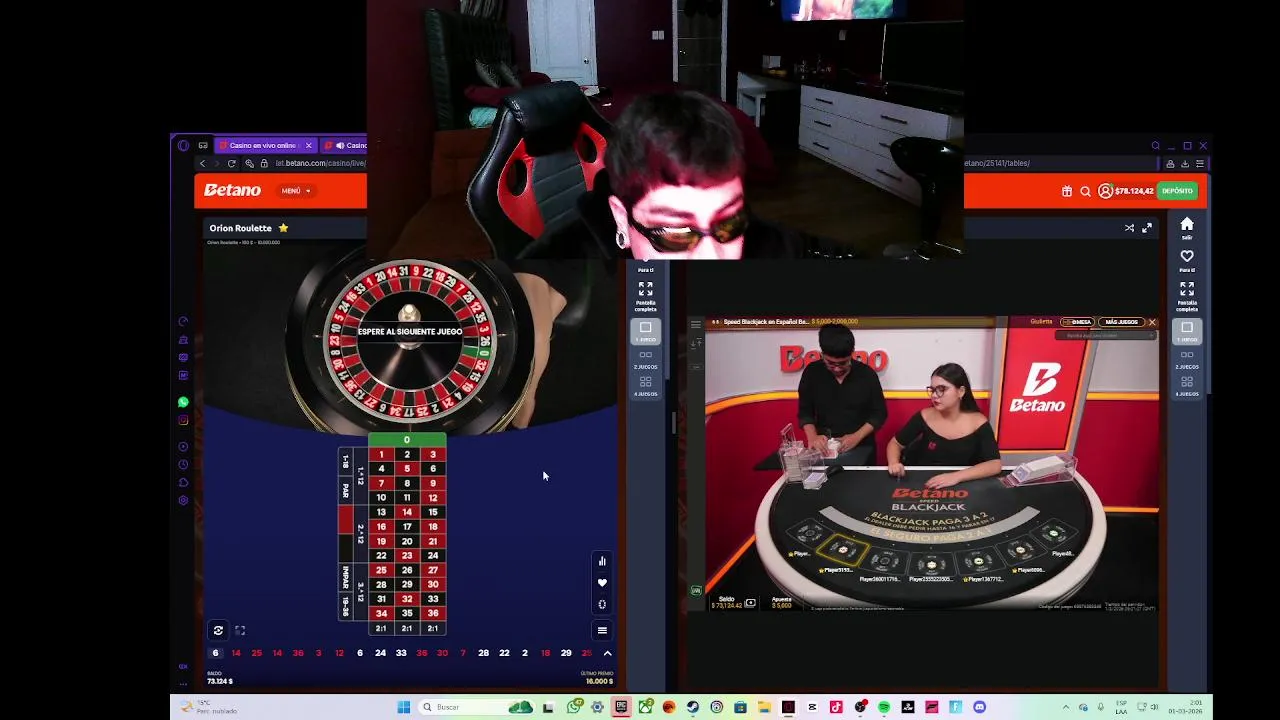
Task: Bet on the 1-18 low range
Action: tap(346, 462)
